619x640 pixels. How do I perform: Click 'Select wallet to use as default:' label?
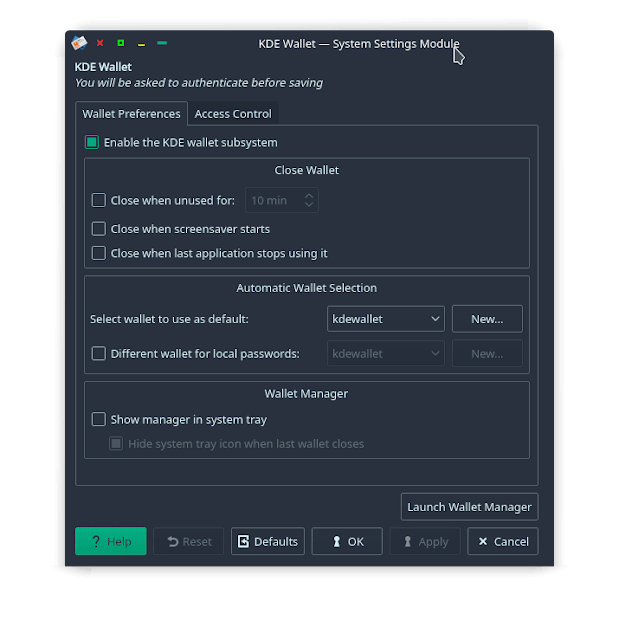(169, 319)
